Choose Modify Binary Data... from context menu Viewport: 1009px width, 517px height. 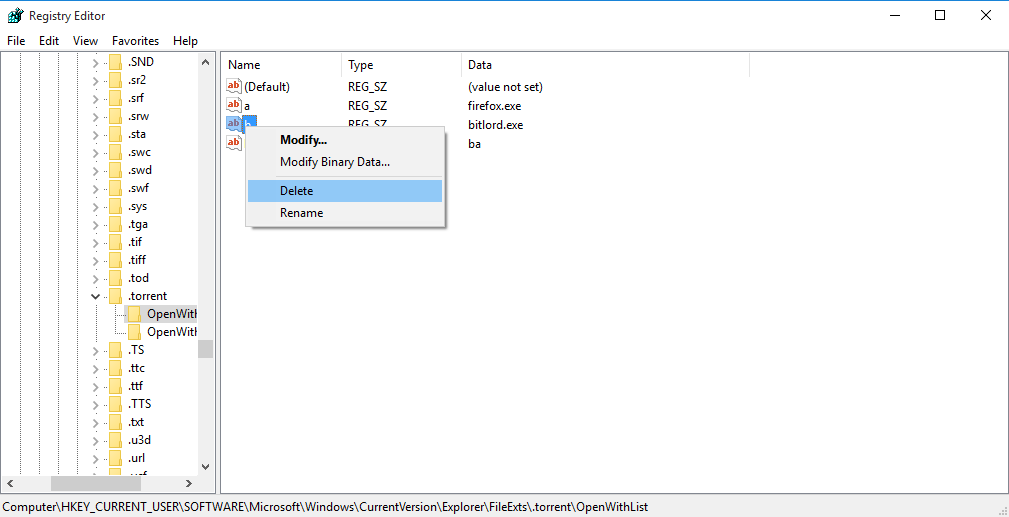tap(345, 162)
